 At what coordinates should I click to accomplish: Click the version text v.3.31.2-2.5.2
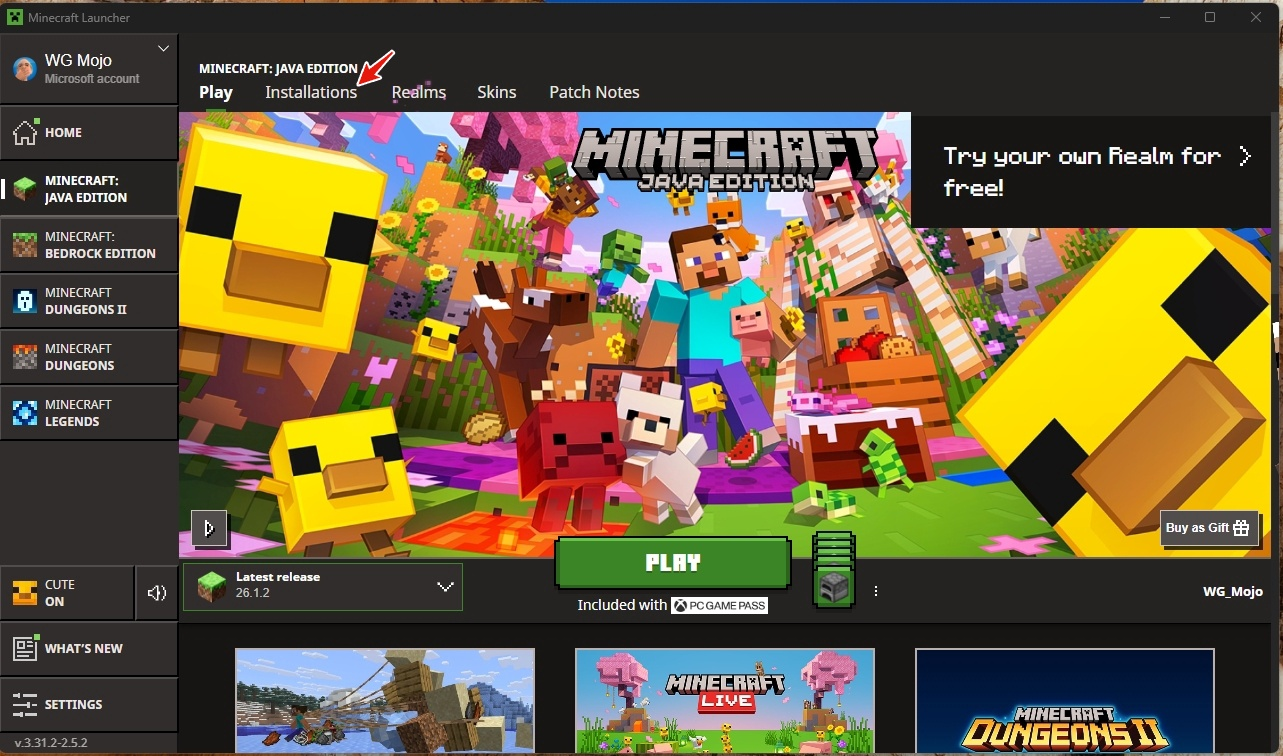point(51,743)
